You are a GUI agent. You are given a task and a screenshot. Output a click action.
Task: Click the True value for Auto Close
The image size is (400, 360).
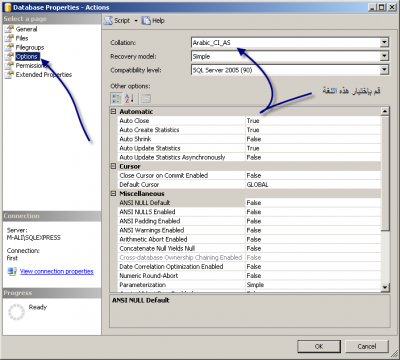point(253,121)
